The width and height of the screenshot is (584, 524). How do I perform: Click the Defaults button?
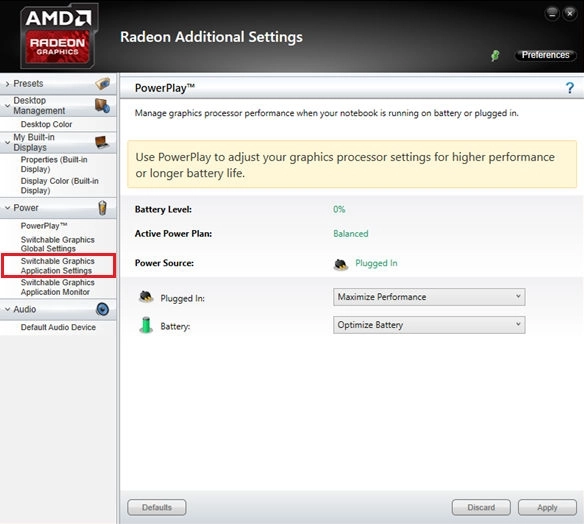coord(157,507)
